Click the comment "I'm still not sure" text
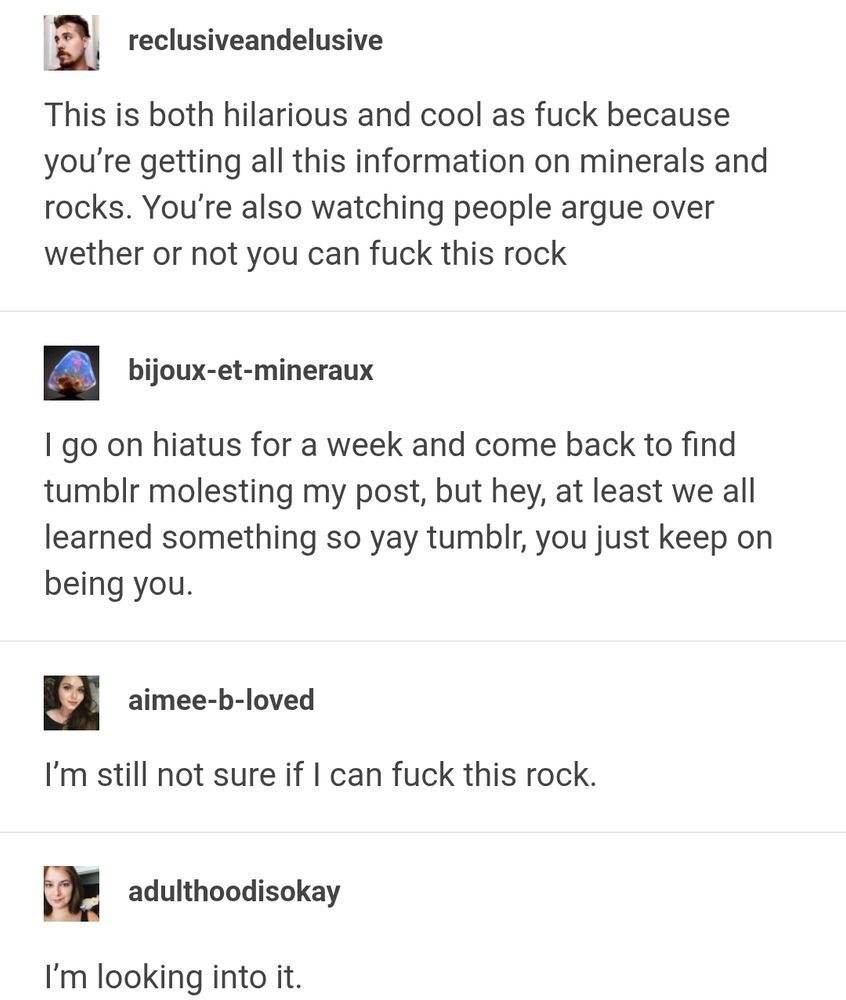 [320, 774]
